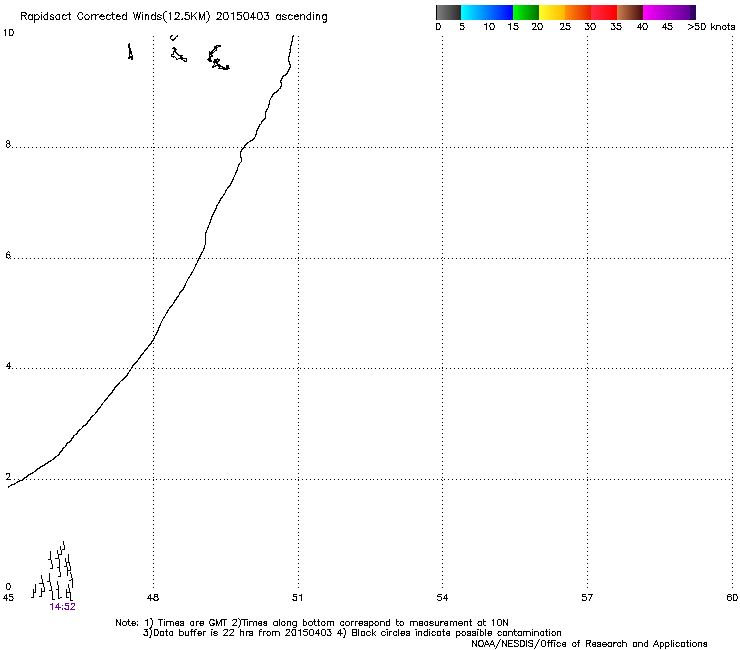
Task: Click the latitude label 2
Action: click(x=8, y=477)
